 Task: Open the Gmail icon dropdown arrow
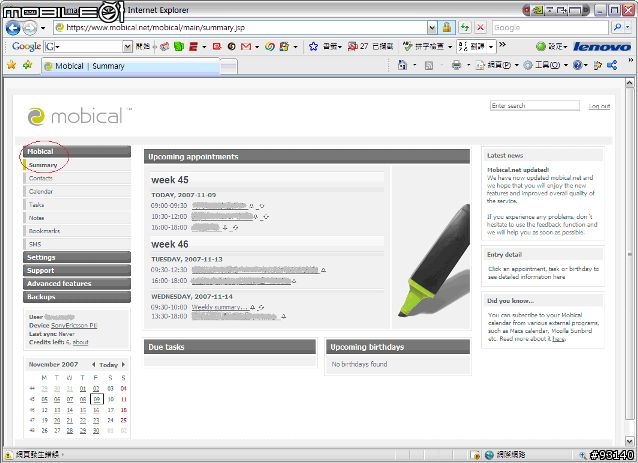tap(257, 47)
